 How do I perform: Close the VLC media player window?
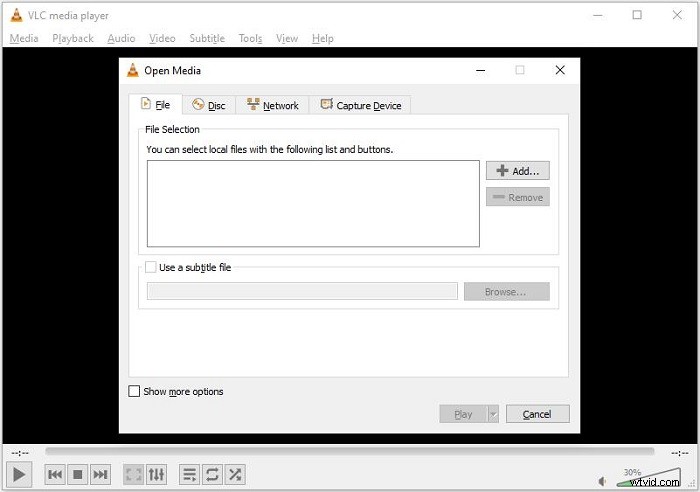pos(677,15)
